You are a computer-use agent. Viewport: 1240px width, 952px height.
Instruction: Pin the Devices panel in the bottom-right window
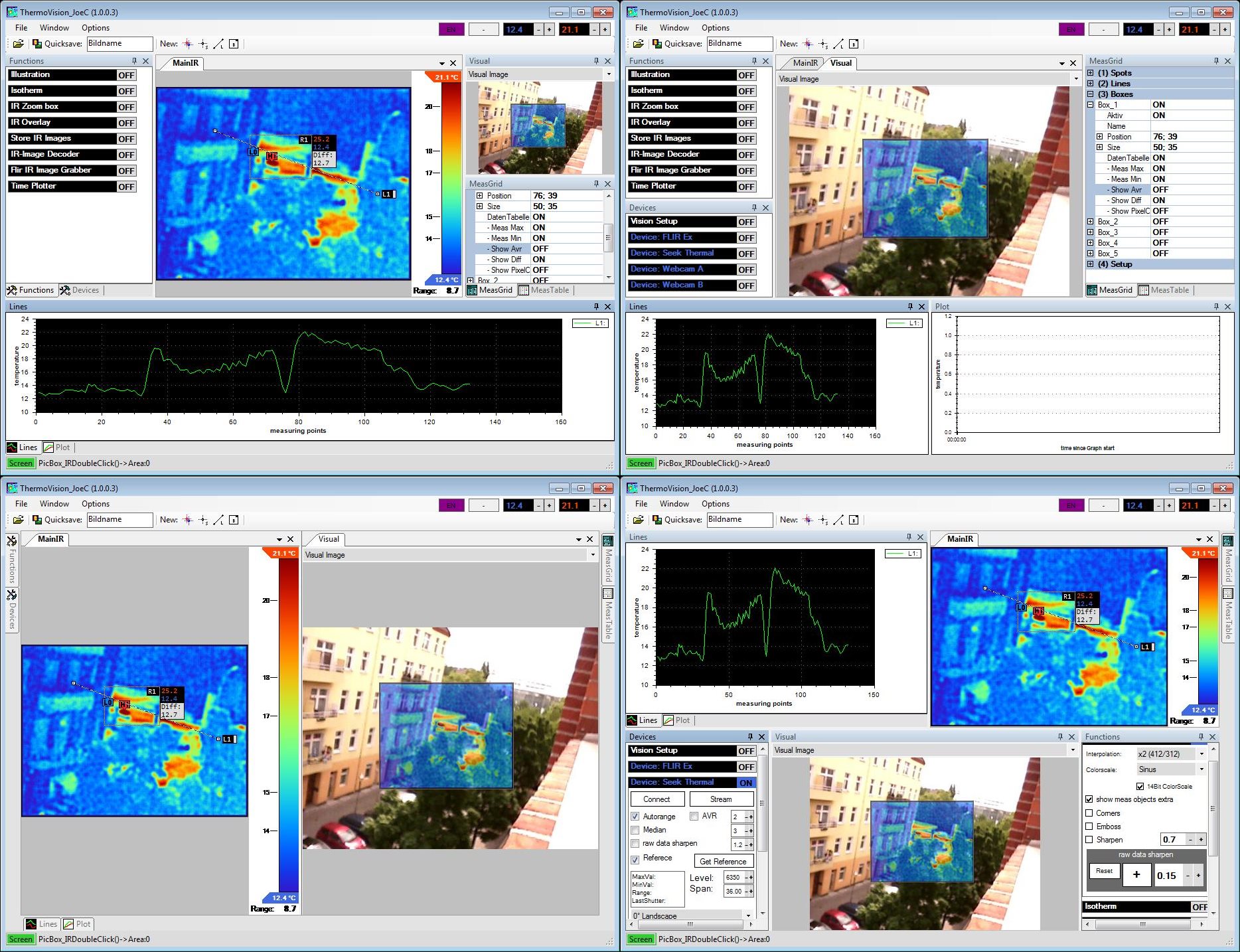point(750,737)
